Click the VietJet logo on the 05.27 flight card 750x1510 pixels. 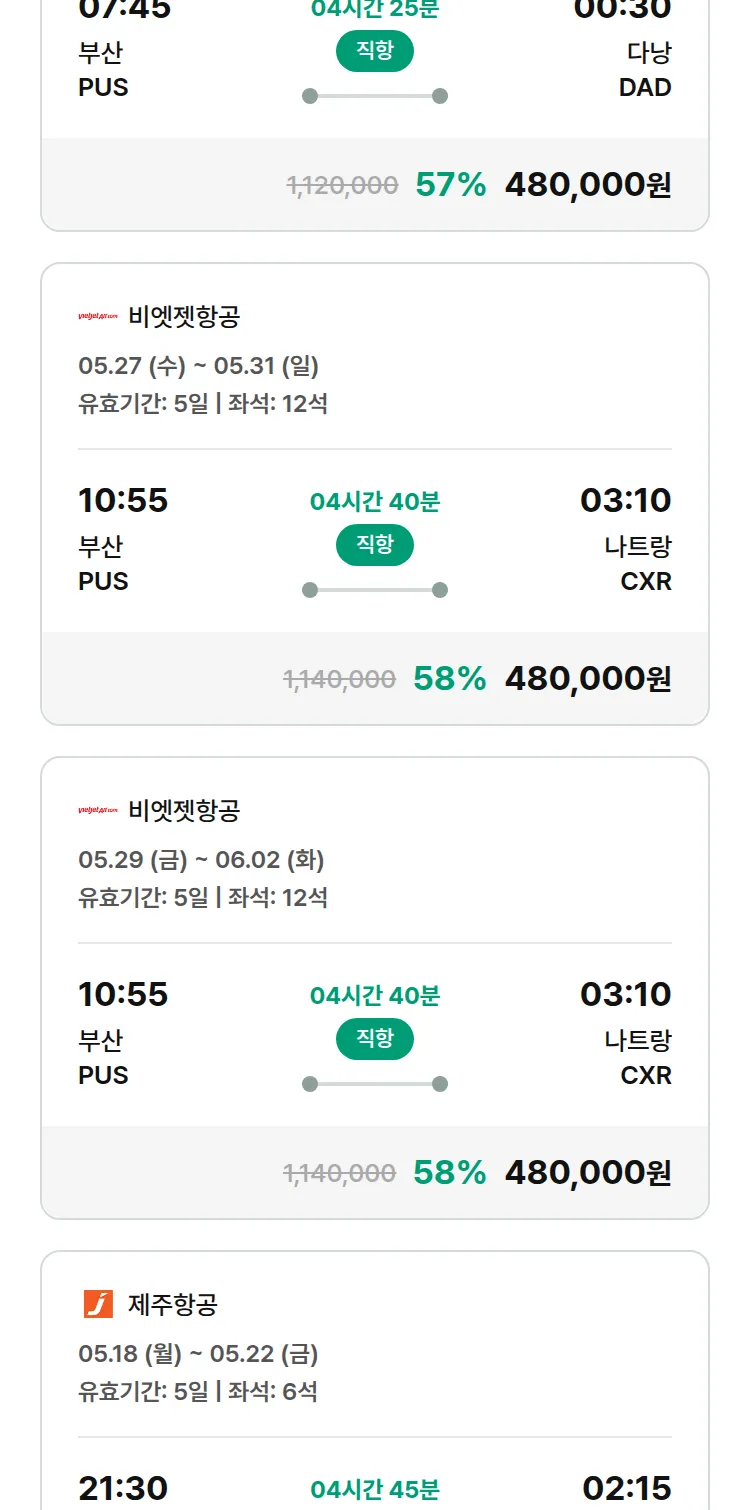coord(98,317)
